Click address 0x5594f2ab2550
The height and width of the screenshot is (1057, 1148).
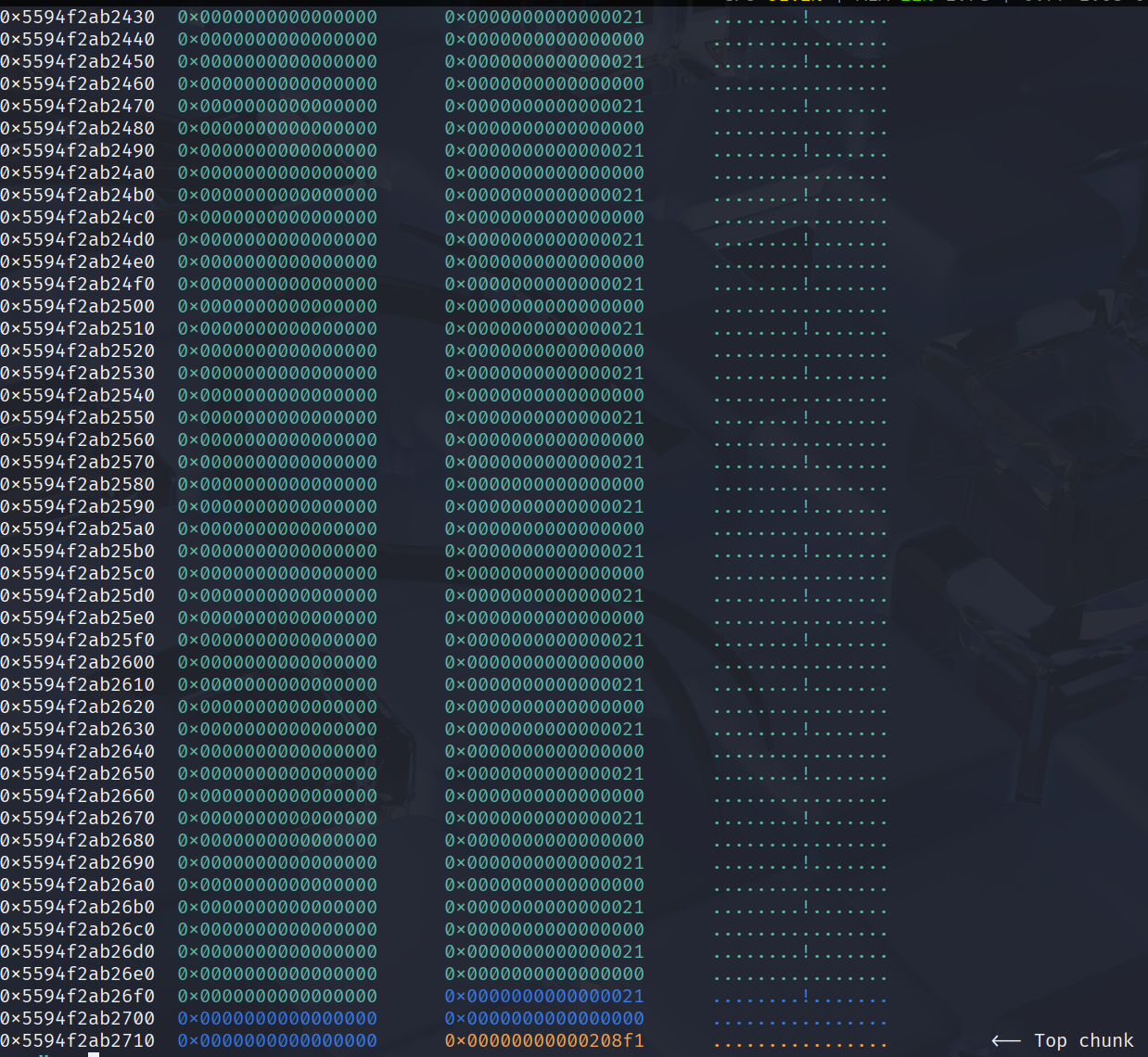click(78, 417)
